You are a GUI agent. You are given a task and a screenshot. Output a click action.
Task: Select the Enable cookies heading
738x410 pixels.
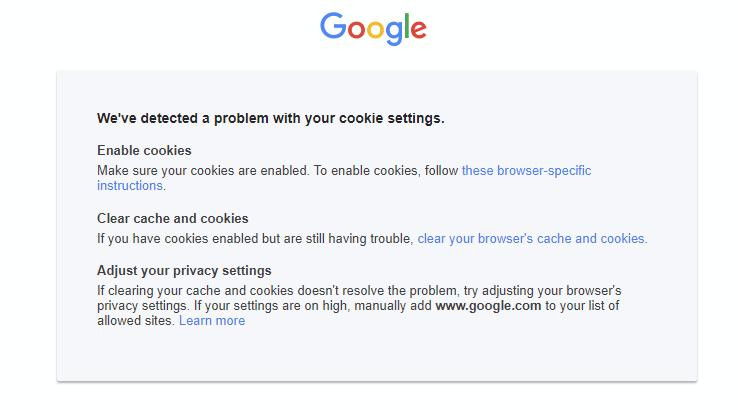coord(144,151)
